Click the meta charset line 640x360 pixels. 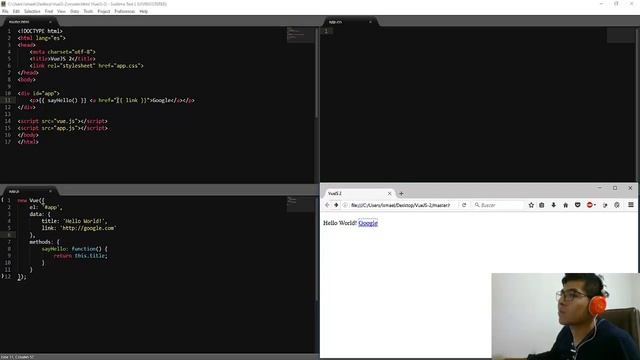(x=62, y=52)
